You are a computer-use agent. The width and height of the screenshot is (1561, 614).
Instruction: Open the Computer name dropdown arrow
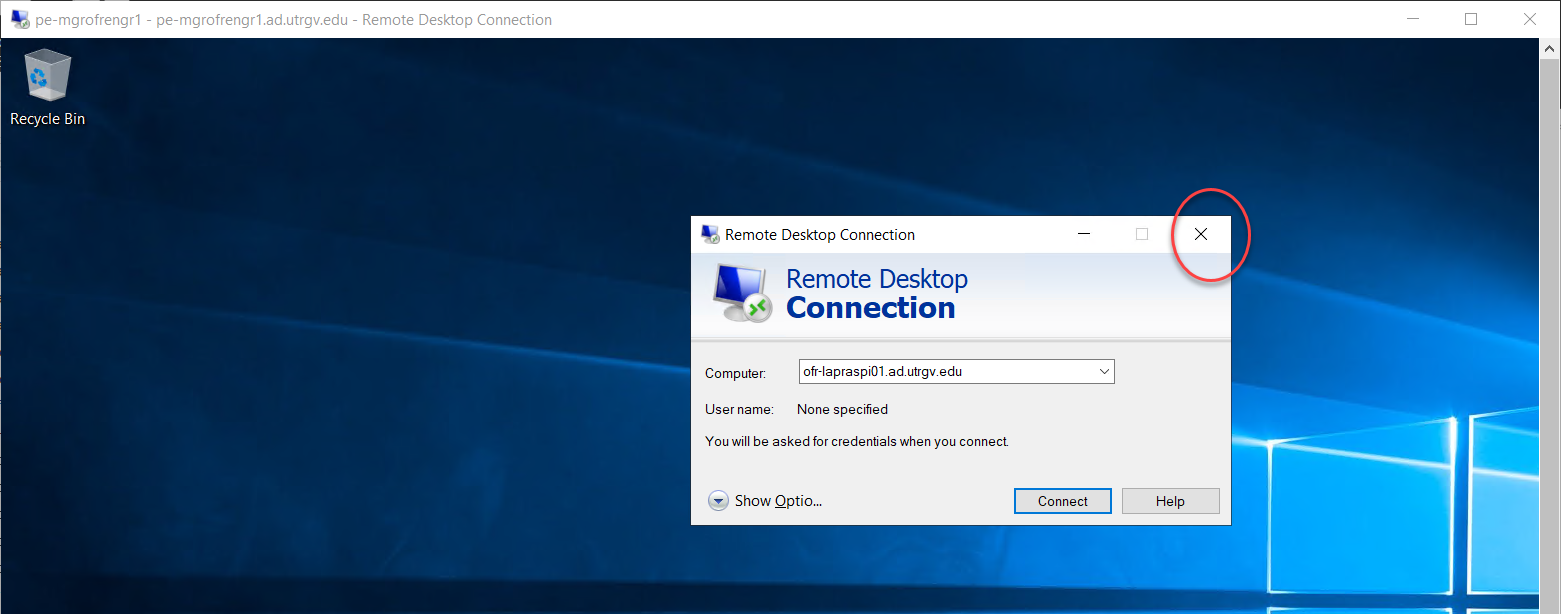tap(1104, 372)
